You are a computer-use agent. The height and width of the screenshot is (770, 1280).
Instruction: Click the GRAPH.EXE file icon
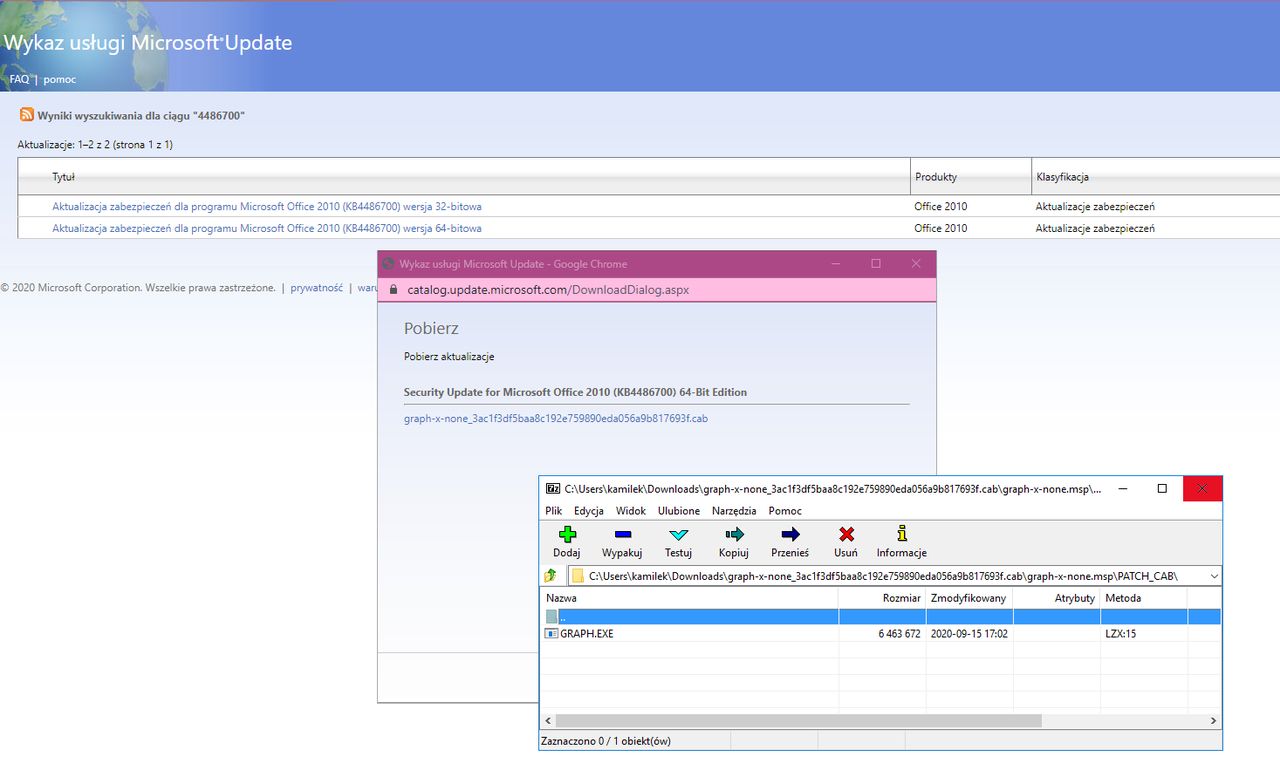[551, 634]
